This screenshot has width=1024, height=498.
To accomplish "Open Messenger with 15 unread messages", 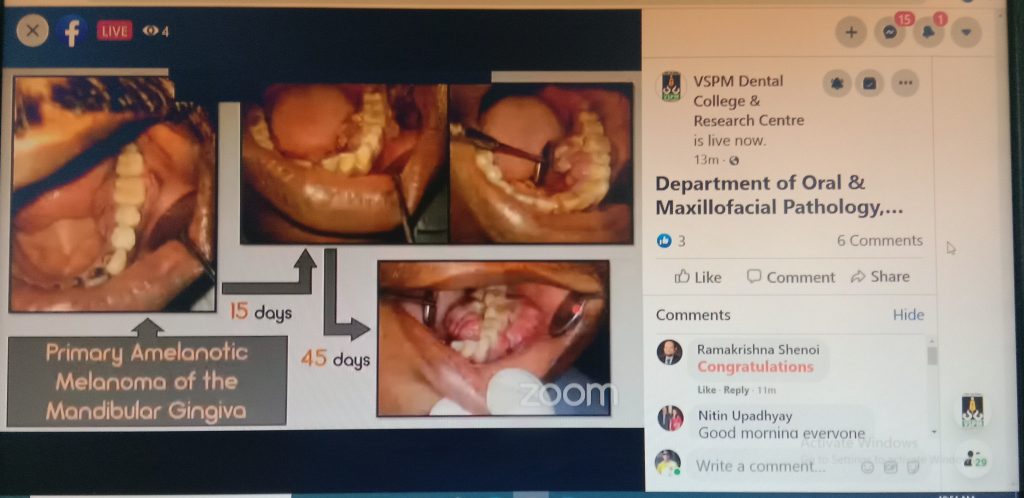I will point(889,32).
